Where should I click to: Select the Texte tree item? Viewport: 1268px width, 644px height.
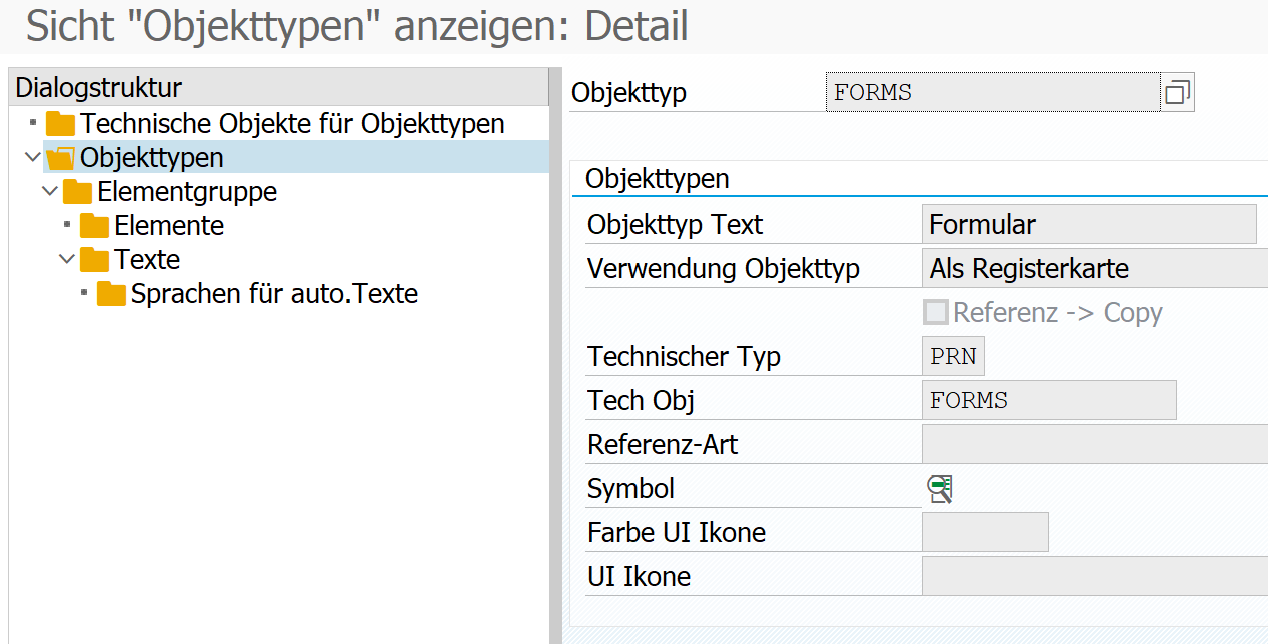pyautogui.click(x=147, y=260)
